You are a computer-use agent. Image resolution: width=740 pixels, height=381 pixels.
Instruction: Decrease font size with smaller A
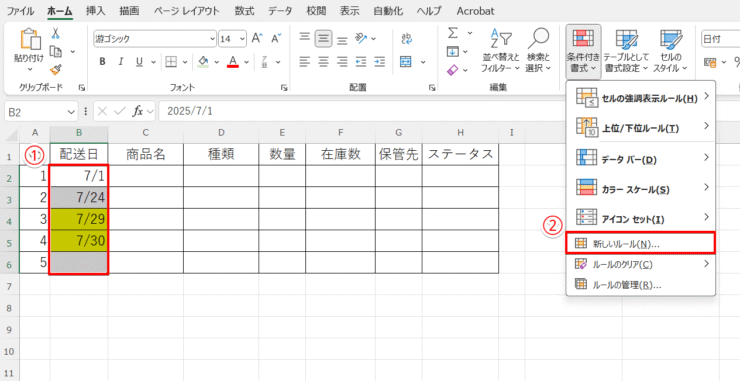[277, 38]
